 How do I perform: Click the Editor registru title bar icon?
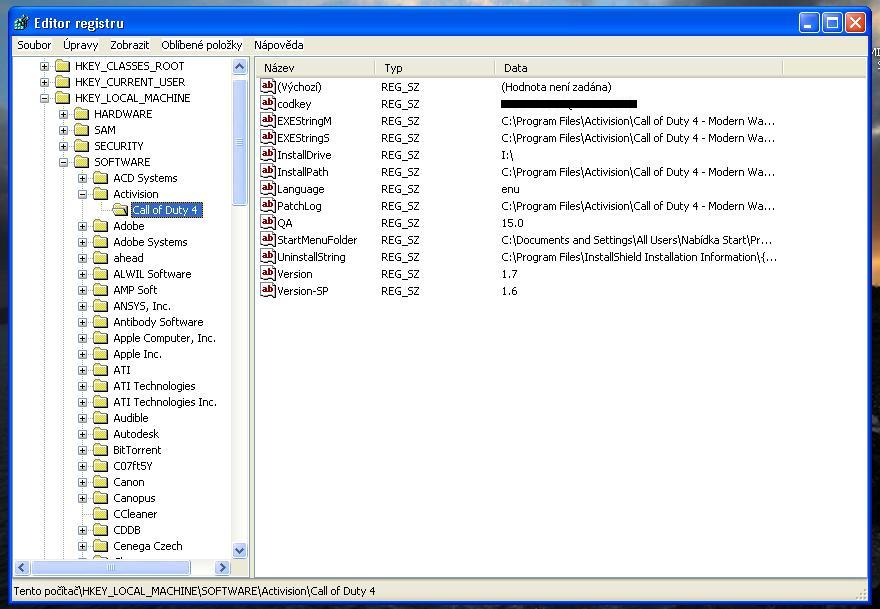[21, 23]
